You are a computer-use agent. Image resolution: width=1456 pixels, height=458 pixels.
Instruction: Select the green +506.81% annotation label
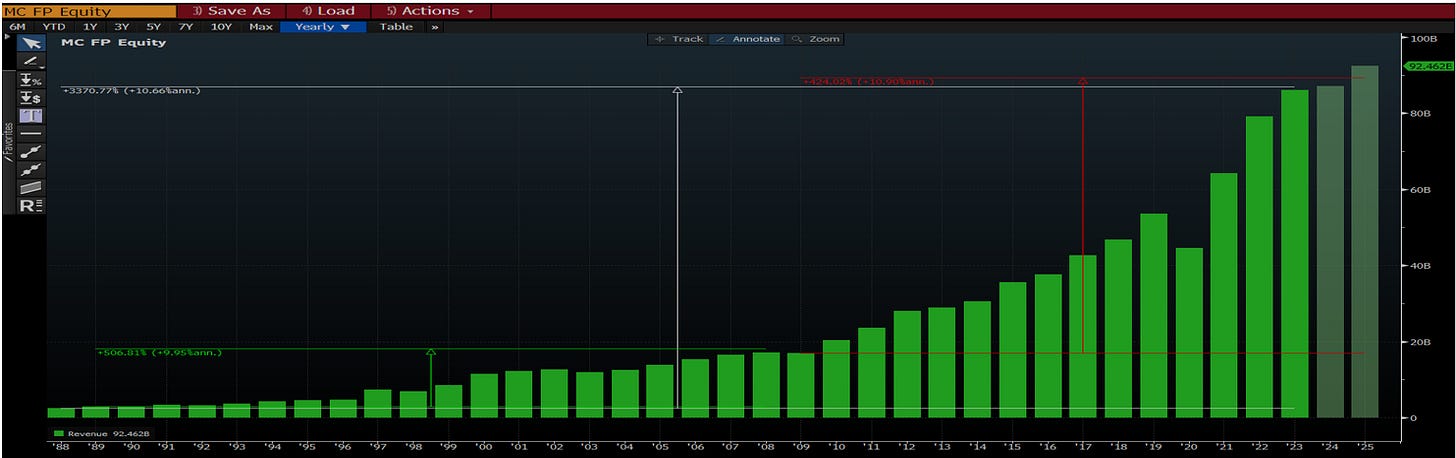click(x=159, y=353)
